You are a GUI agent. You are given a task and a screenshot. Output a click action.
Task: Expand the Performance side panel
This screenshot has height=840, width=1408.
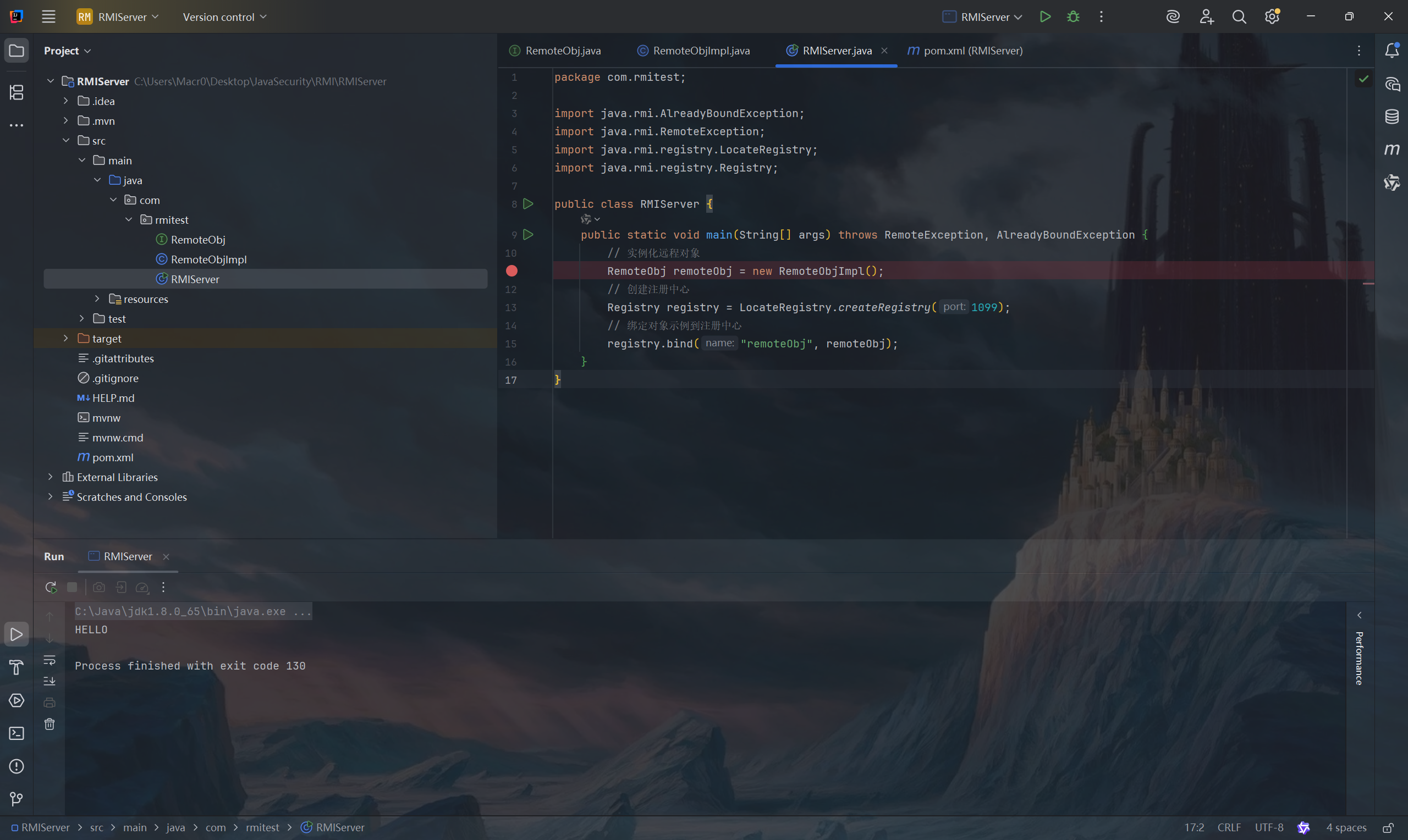coord(1359,615)
